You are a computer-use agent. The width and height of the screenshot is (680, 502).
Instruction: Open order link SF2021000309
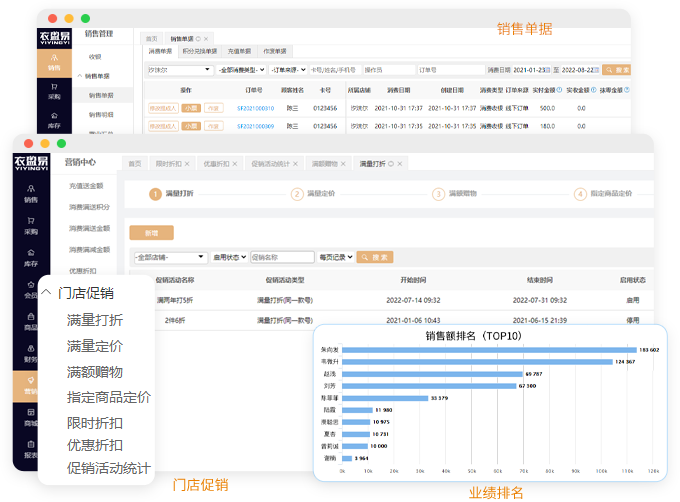(255, 127)
